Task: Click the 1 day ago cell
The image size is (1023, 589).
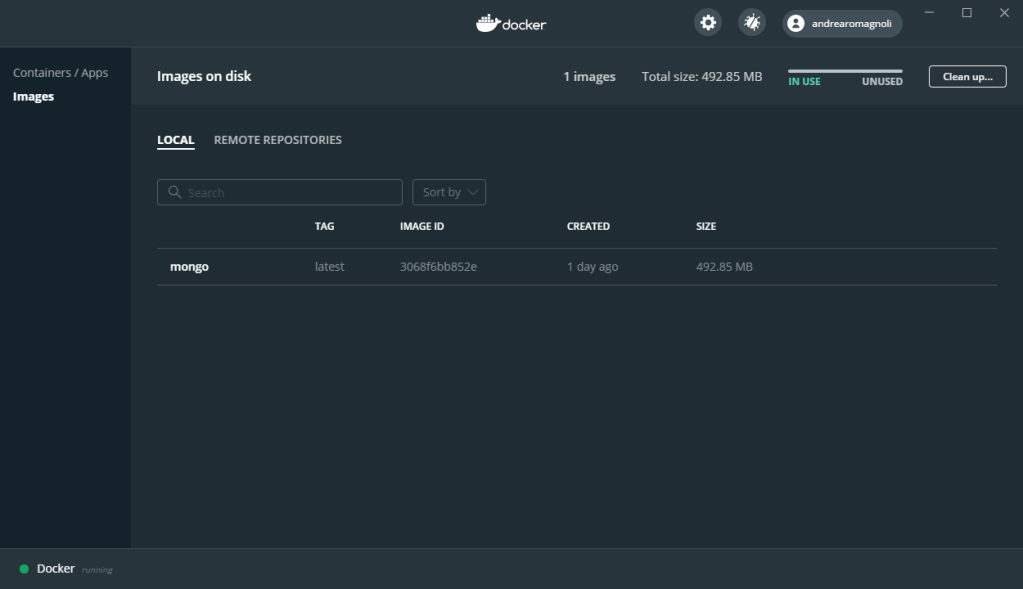Action: (x=592, y=267)
